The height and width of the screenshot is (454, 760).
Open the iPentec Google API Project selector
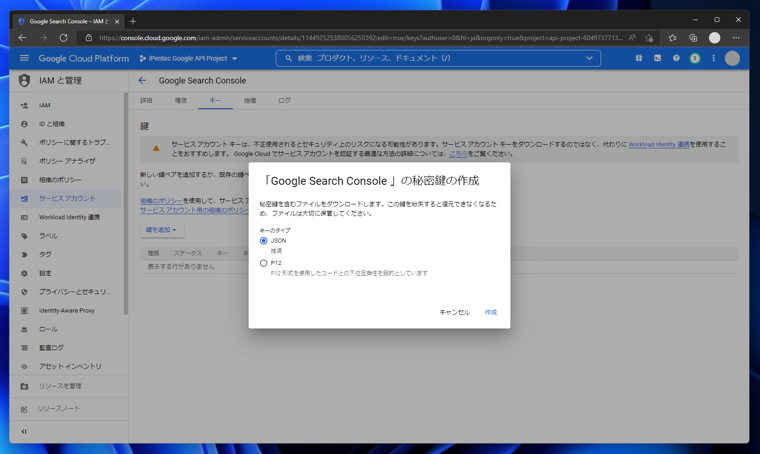click(x=189, y=58)
